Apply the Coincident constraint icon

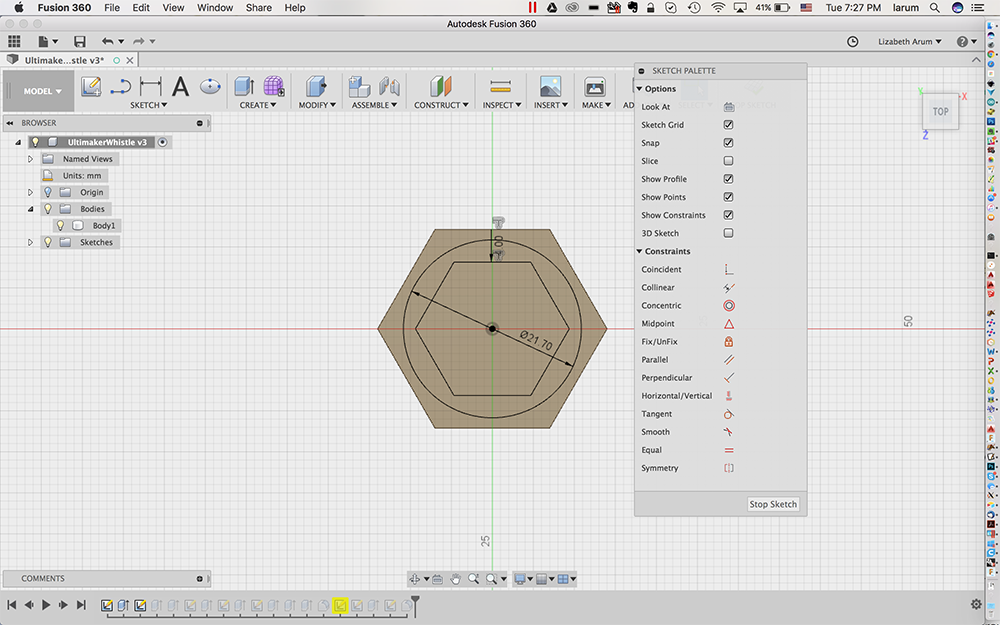click(x=729, y=270)
